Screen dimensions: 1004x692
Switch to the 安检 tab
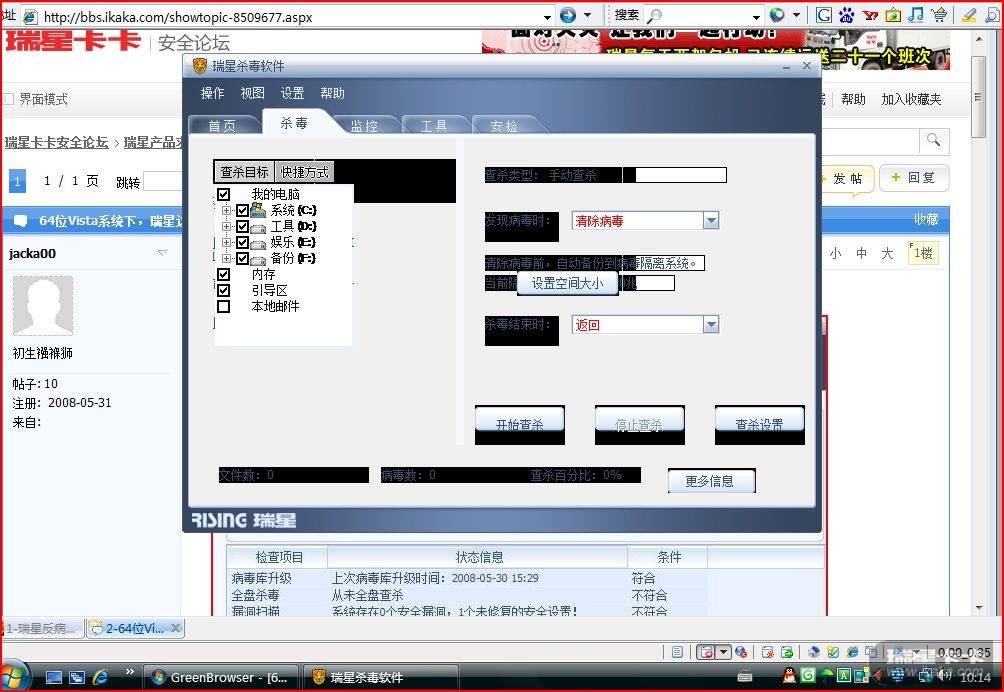coord(504,125)
